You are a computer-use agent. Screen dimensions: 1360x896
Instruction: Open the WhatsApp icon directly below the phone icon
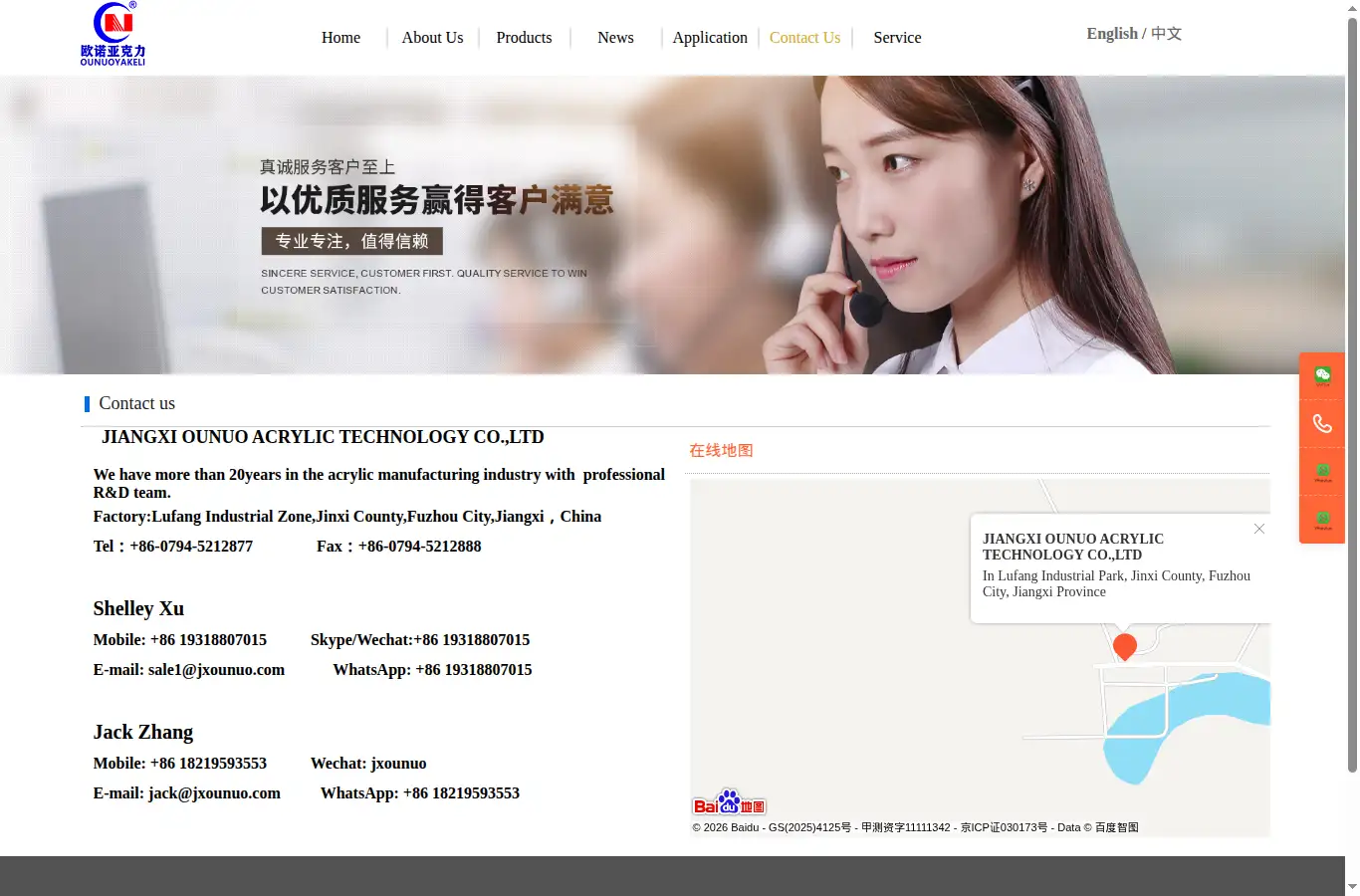1322,472
